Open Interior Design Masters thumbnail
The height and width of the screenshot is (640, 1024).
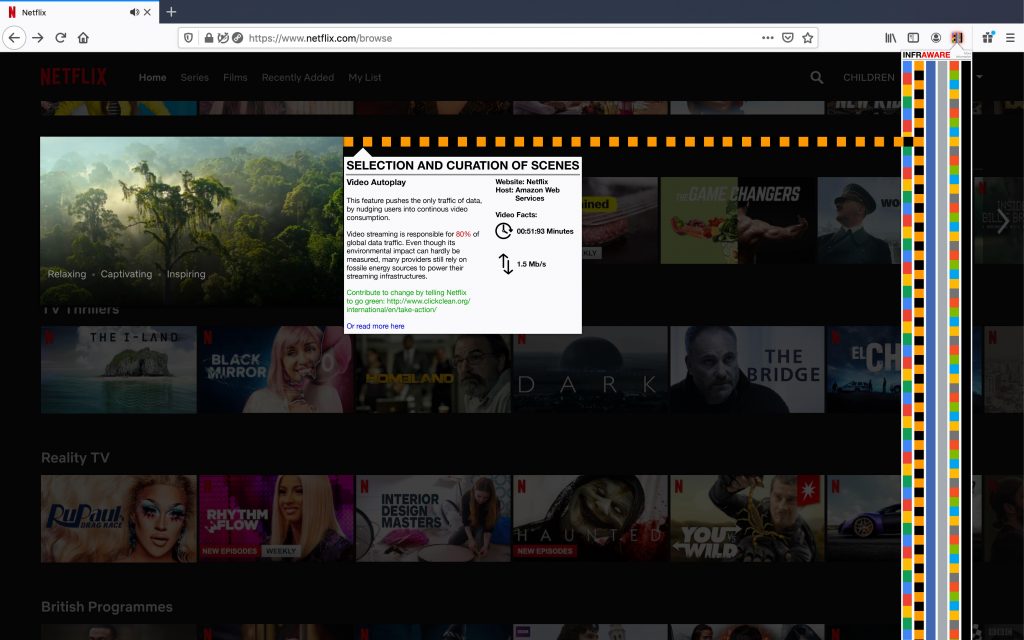coord(433,519)
